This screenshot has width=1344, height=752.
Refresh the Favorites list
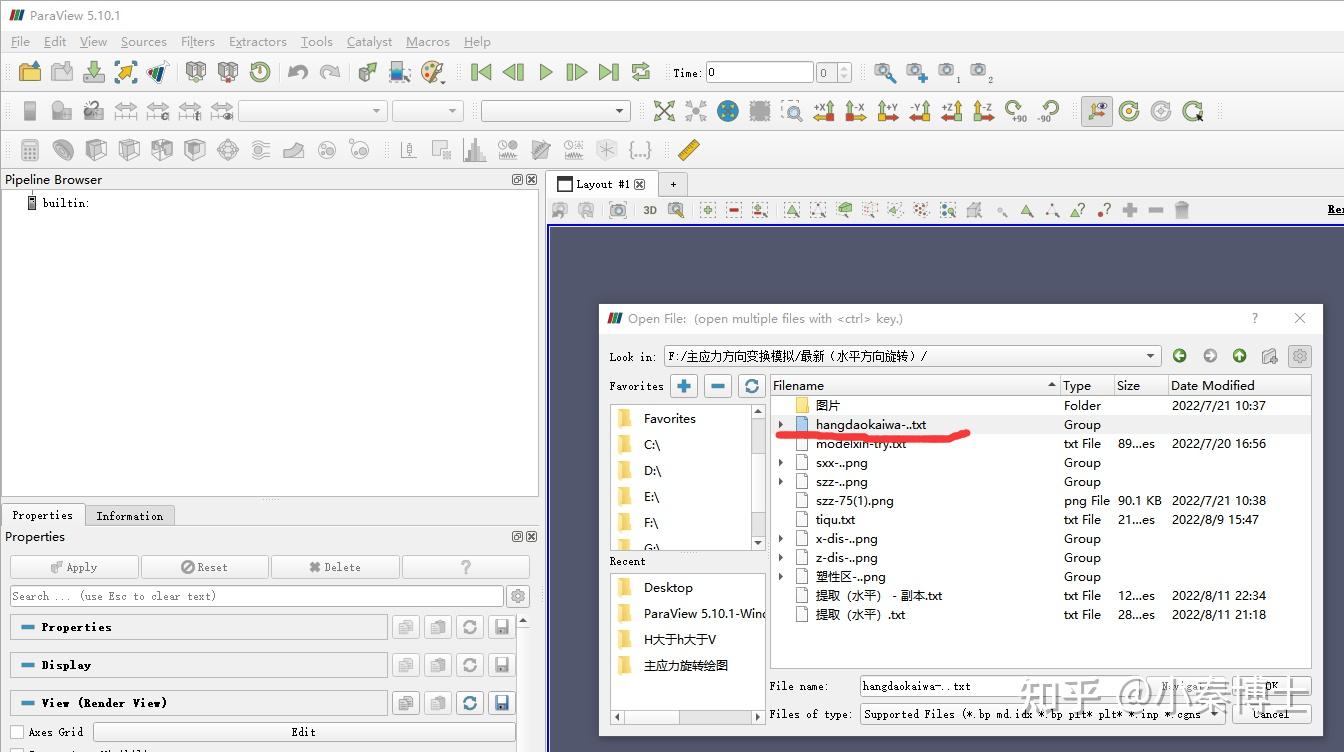click(x=751, y=386)
